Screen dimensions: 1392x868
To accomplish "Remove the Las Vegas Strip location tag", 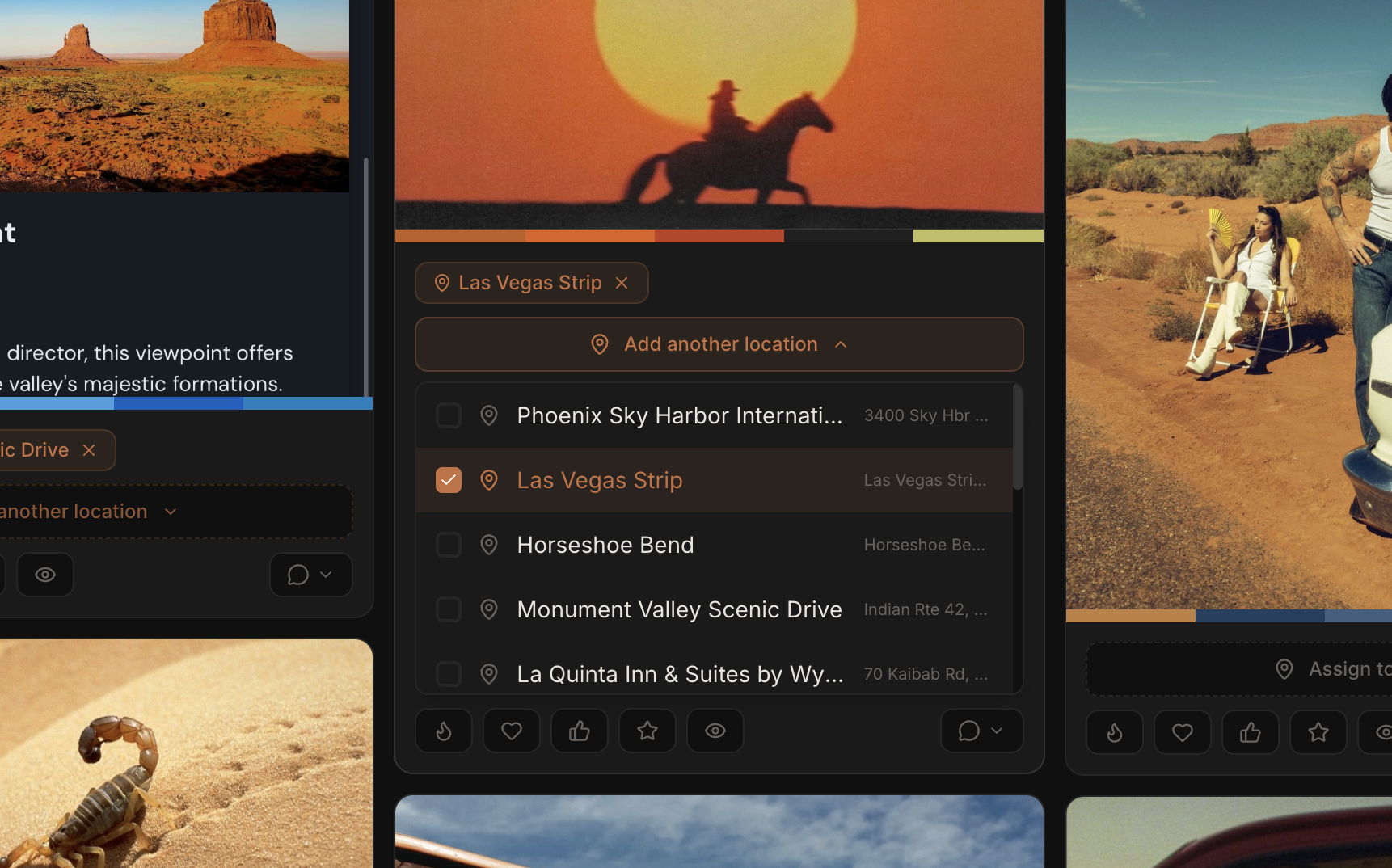I will pyautogui.click(x=622, y=283).
